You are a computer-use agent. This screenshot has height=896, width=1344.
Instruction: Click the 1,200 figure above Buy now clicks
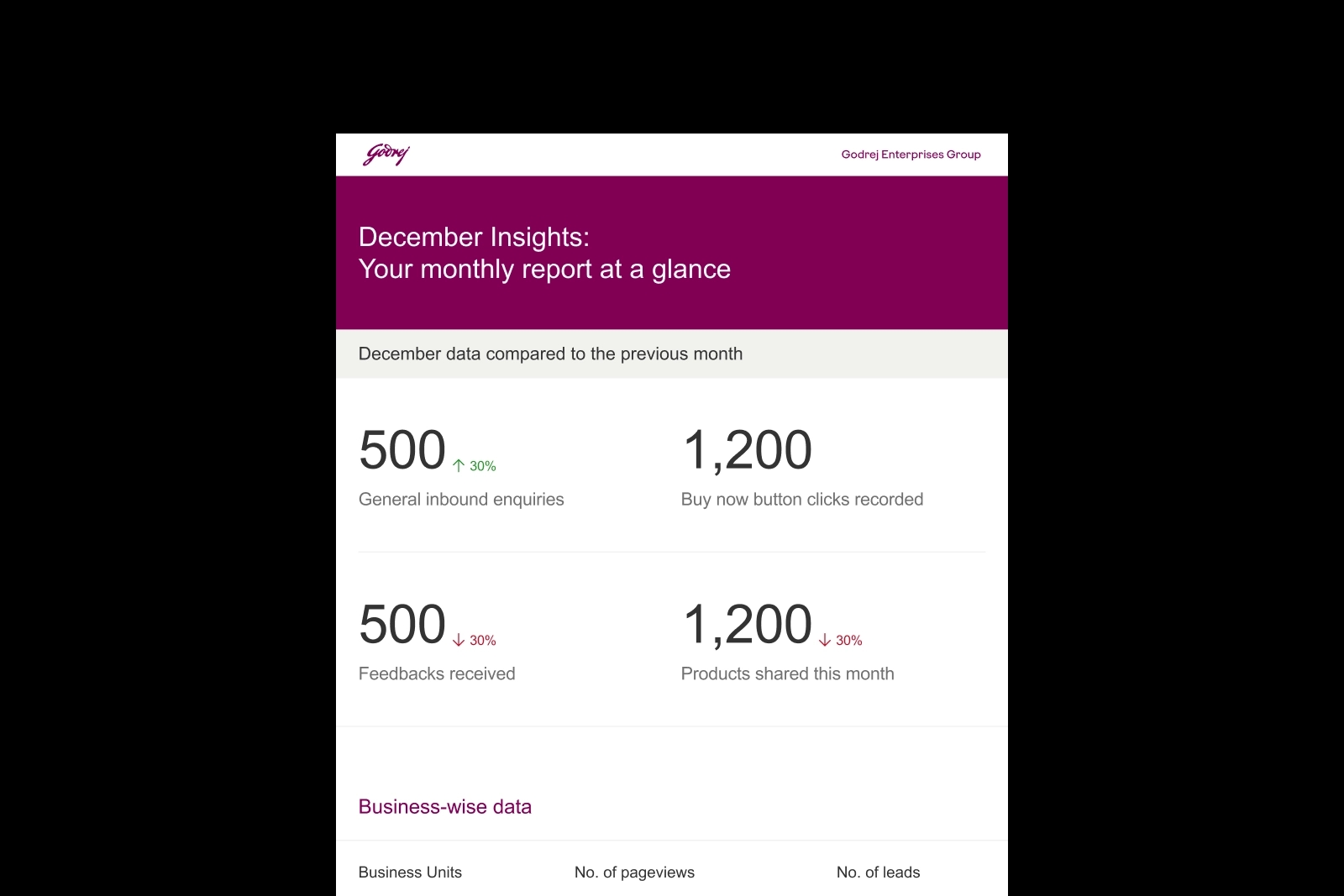[x=747, y=450]
